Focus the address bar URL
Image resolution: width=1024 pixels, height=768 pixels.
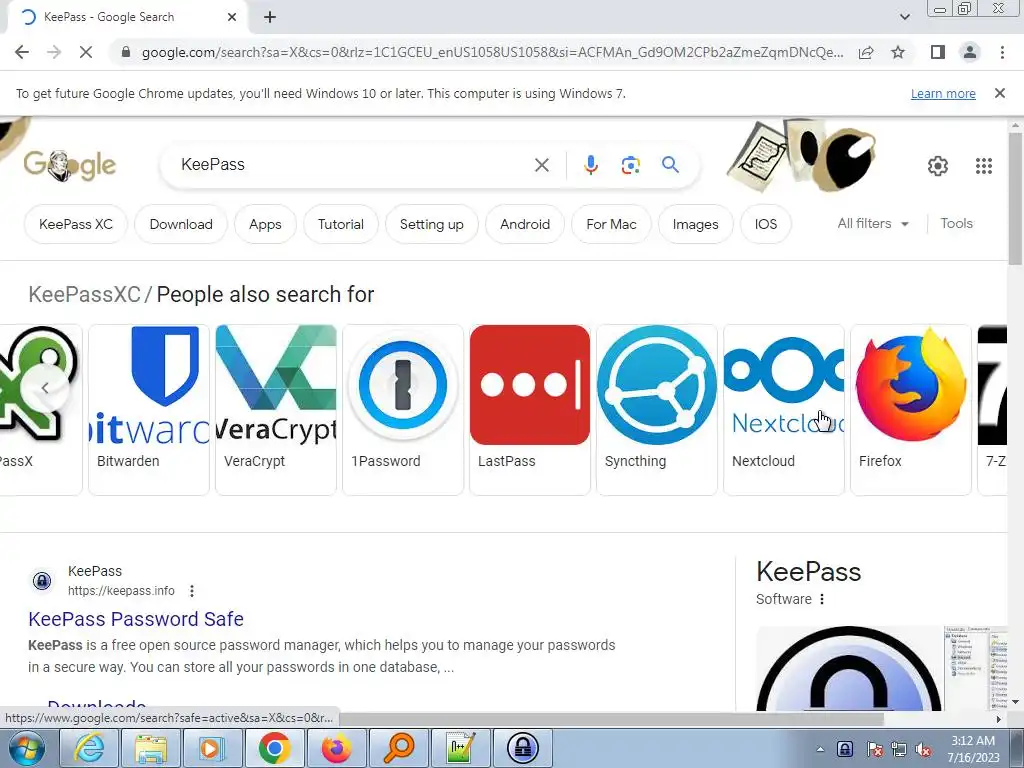(x=492, y=52)
